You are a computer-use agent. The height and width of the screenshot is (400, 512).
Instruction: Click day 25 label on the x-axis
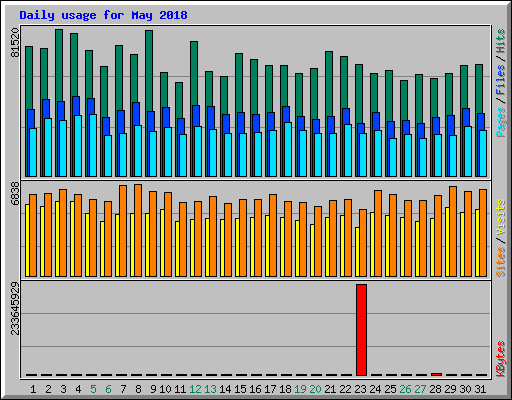(x=390, y=389)
